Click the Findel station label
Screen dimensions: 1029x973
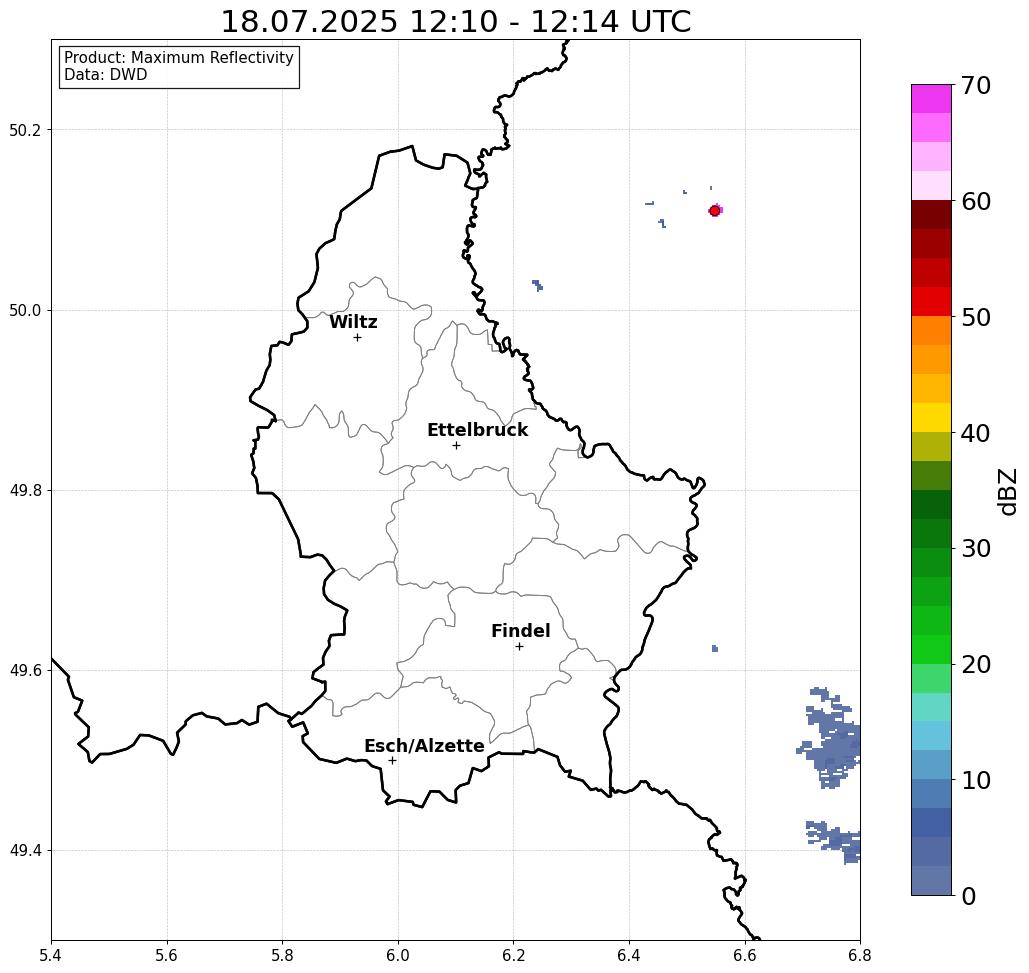[520, 631]
